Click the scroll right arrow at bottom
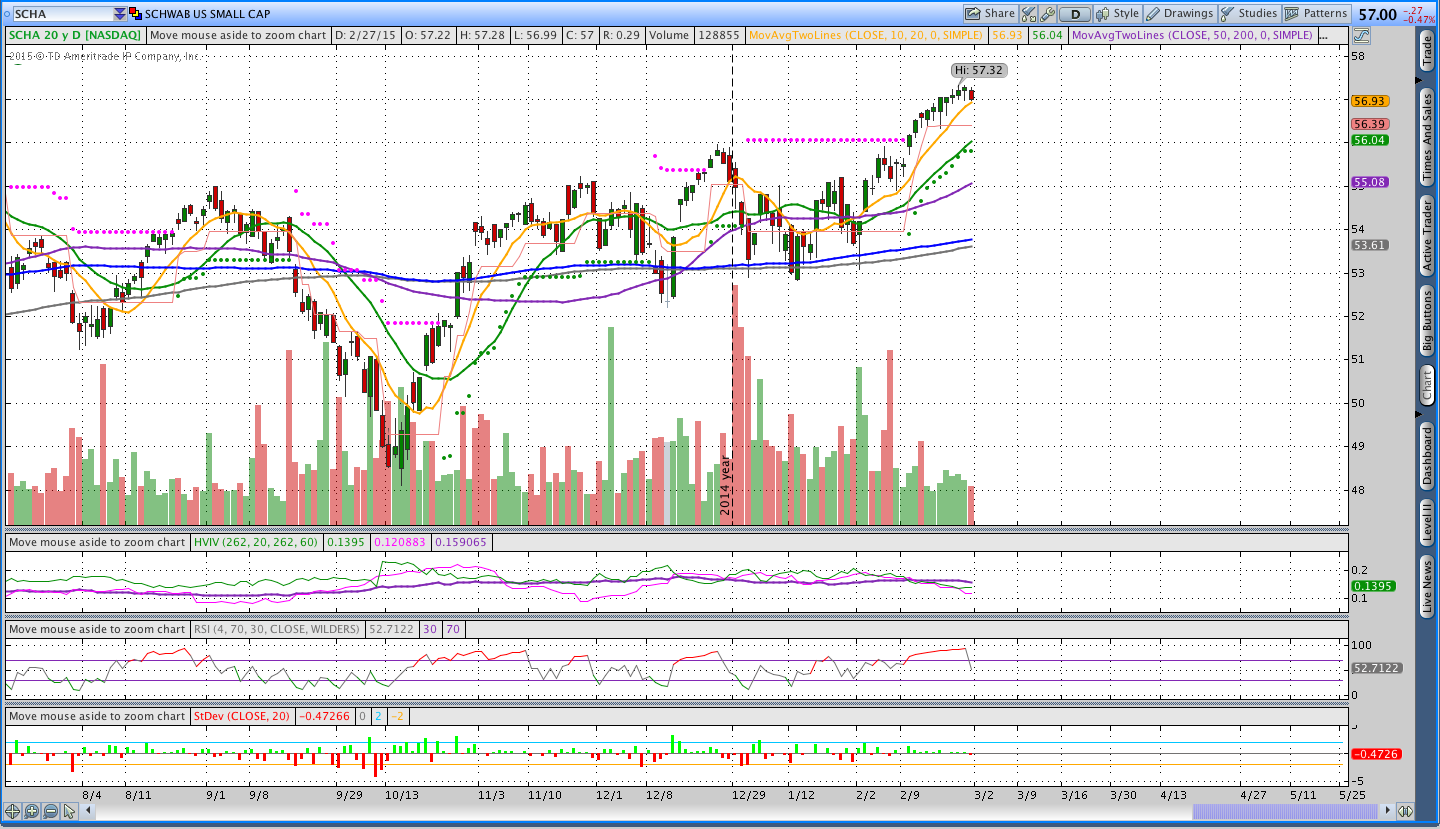This screenshot has width=1440, height=829. tap(1387, 811)
